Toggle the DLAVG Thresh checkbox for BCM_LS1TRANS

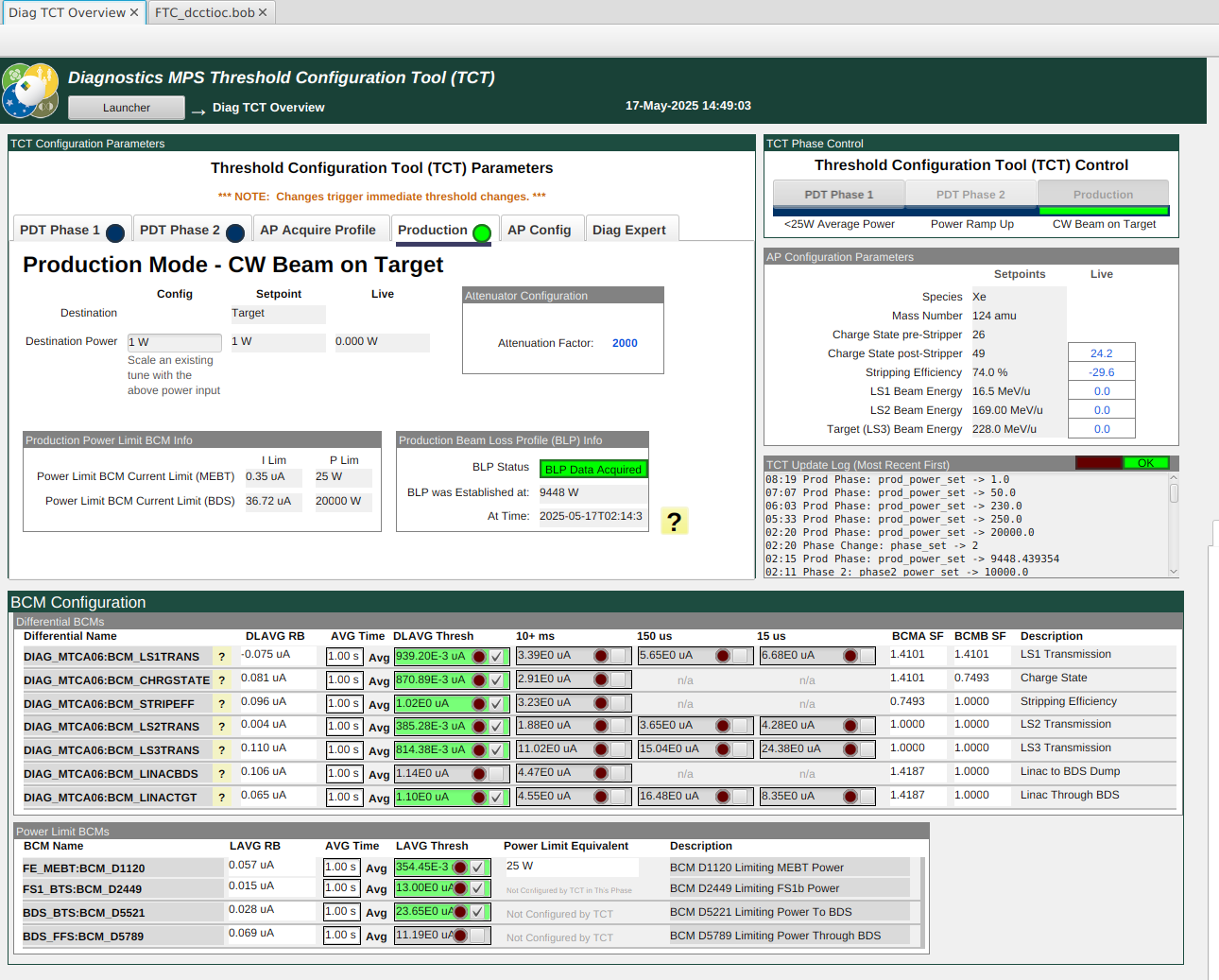[497, 657]
